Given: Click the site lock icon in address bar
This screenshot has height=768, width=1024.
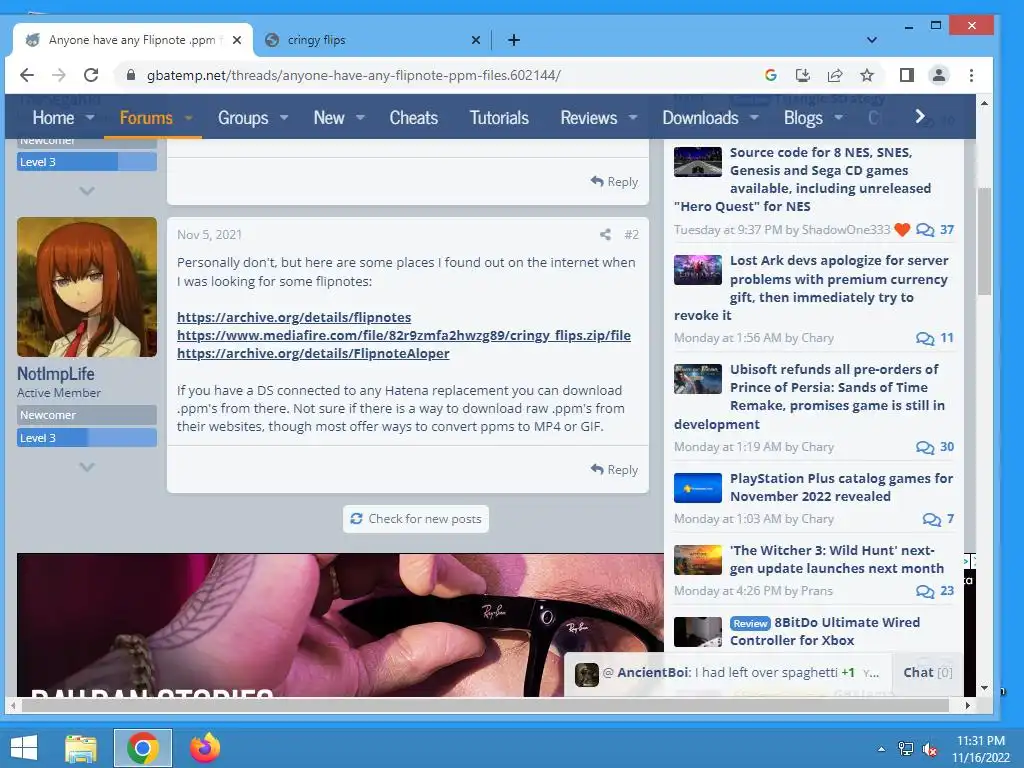Looking at the screenshot, I should pyautogui.click(x=131, y=75).
